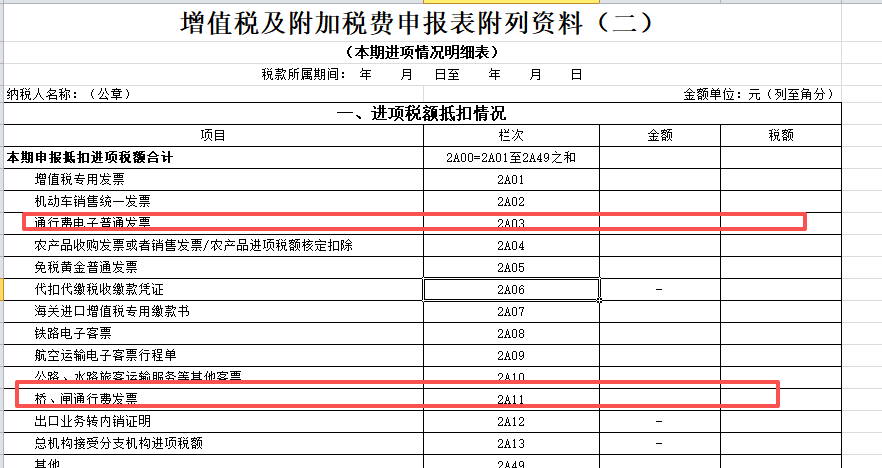Select the 2A11 cell
This screenshot has height=468, width=882.
tap(511, 399)
